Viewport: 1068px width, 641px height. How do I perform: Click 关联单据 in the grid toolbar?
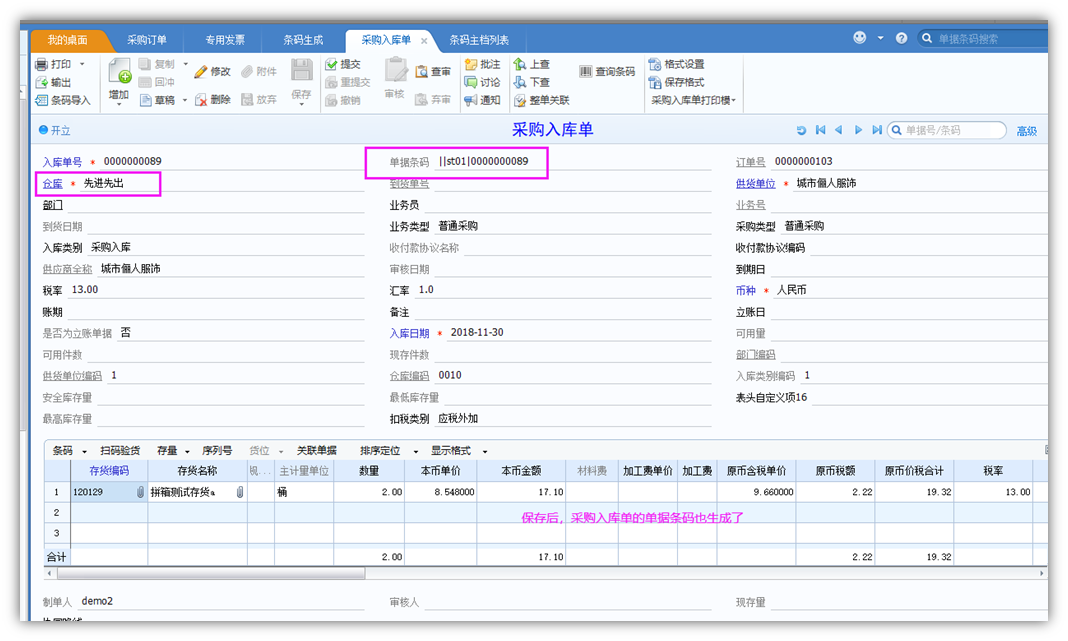317,451
